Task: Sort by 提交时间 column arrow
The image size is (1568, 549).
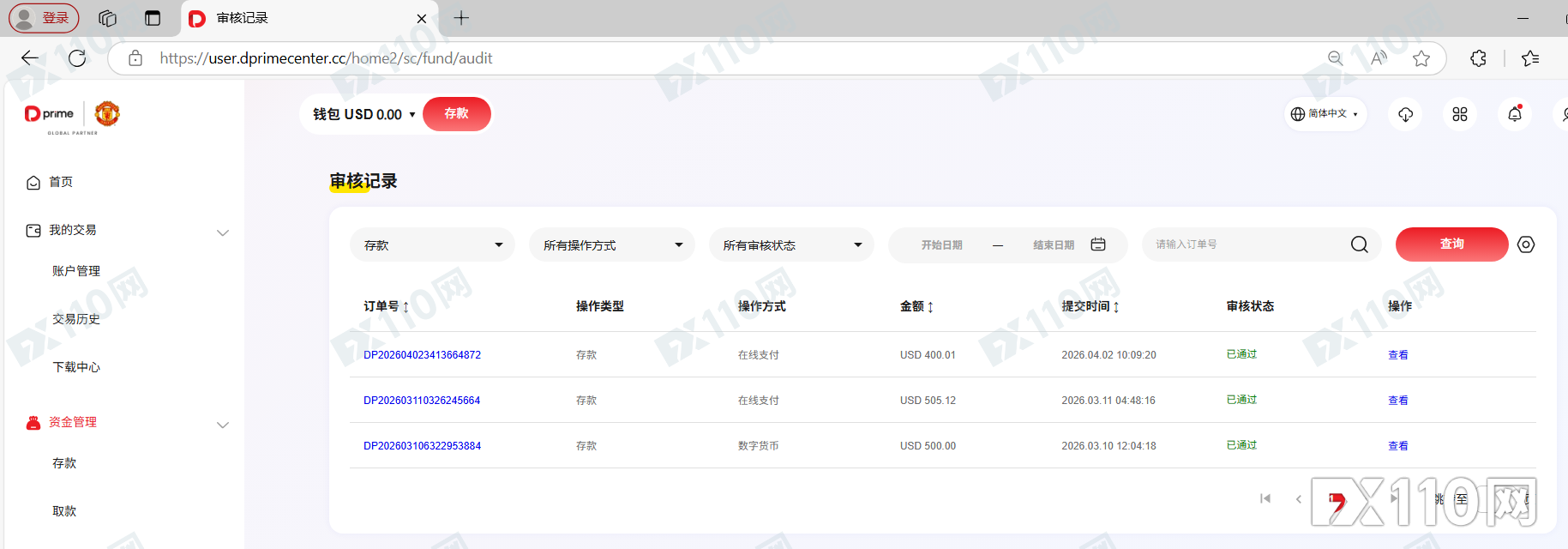Action: point(1116,306)
